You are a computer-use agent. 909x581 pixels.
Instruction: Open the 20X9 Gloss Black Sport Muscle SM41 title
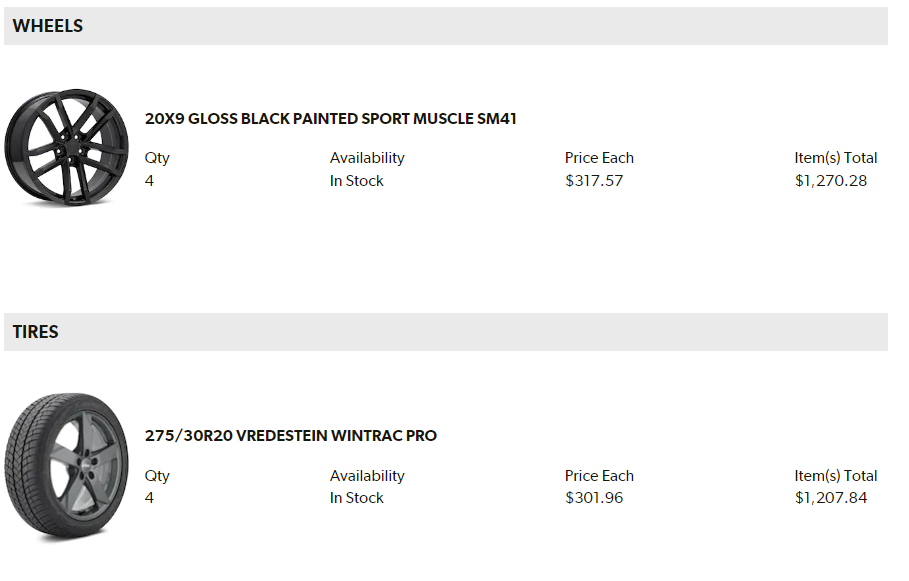330,119
